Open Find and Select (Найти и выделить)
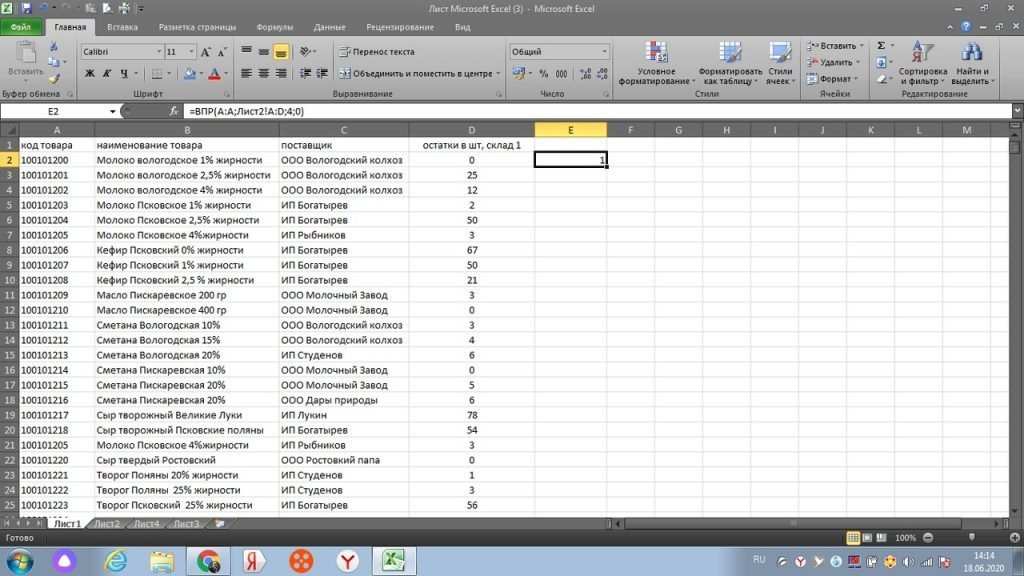The height and width of the screenshot is (576, 1024). [x=972, y=63]
